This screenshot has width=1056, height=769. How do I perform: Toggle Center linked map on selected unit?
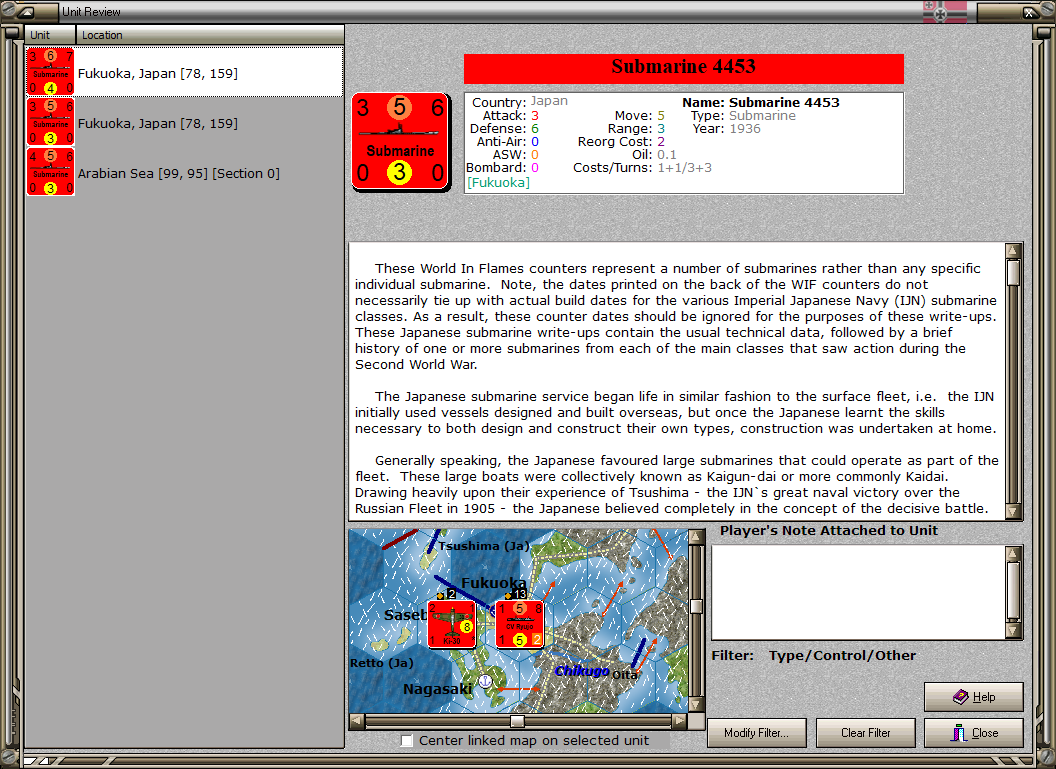point(407,741)
